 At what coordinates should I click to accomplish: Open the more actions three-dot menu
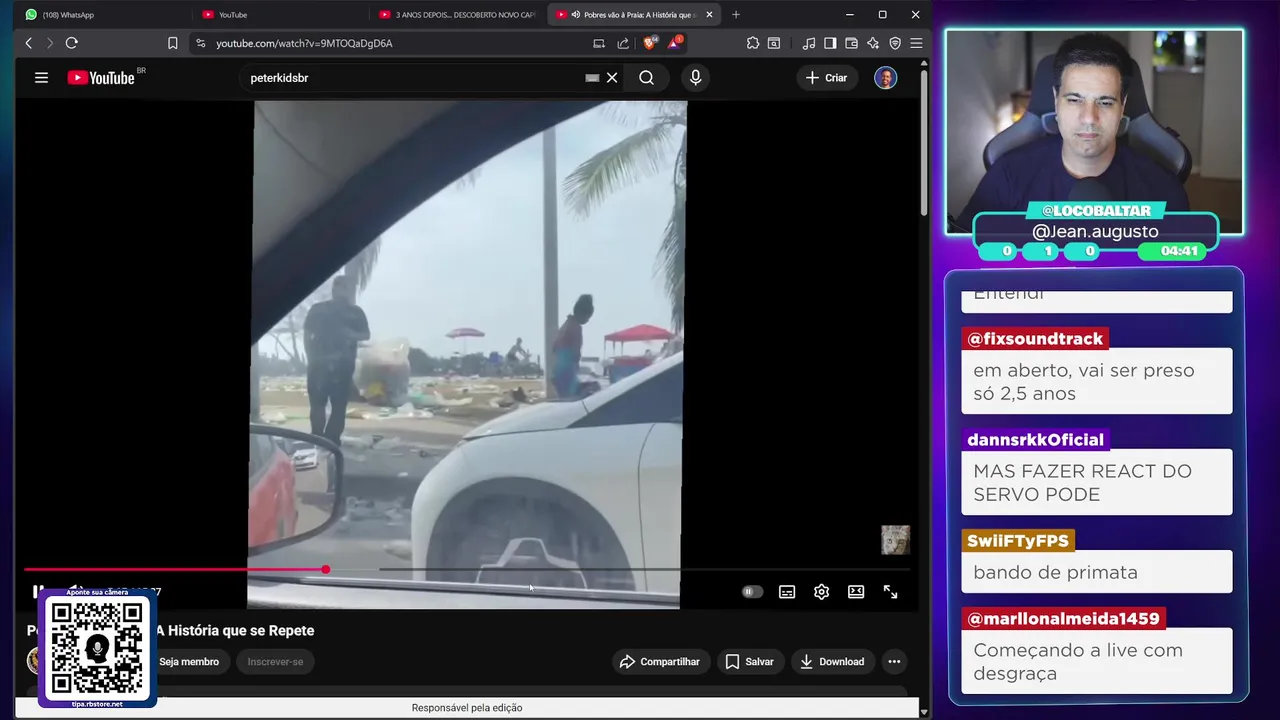pyautogui.click(x=894, y=661)
